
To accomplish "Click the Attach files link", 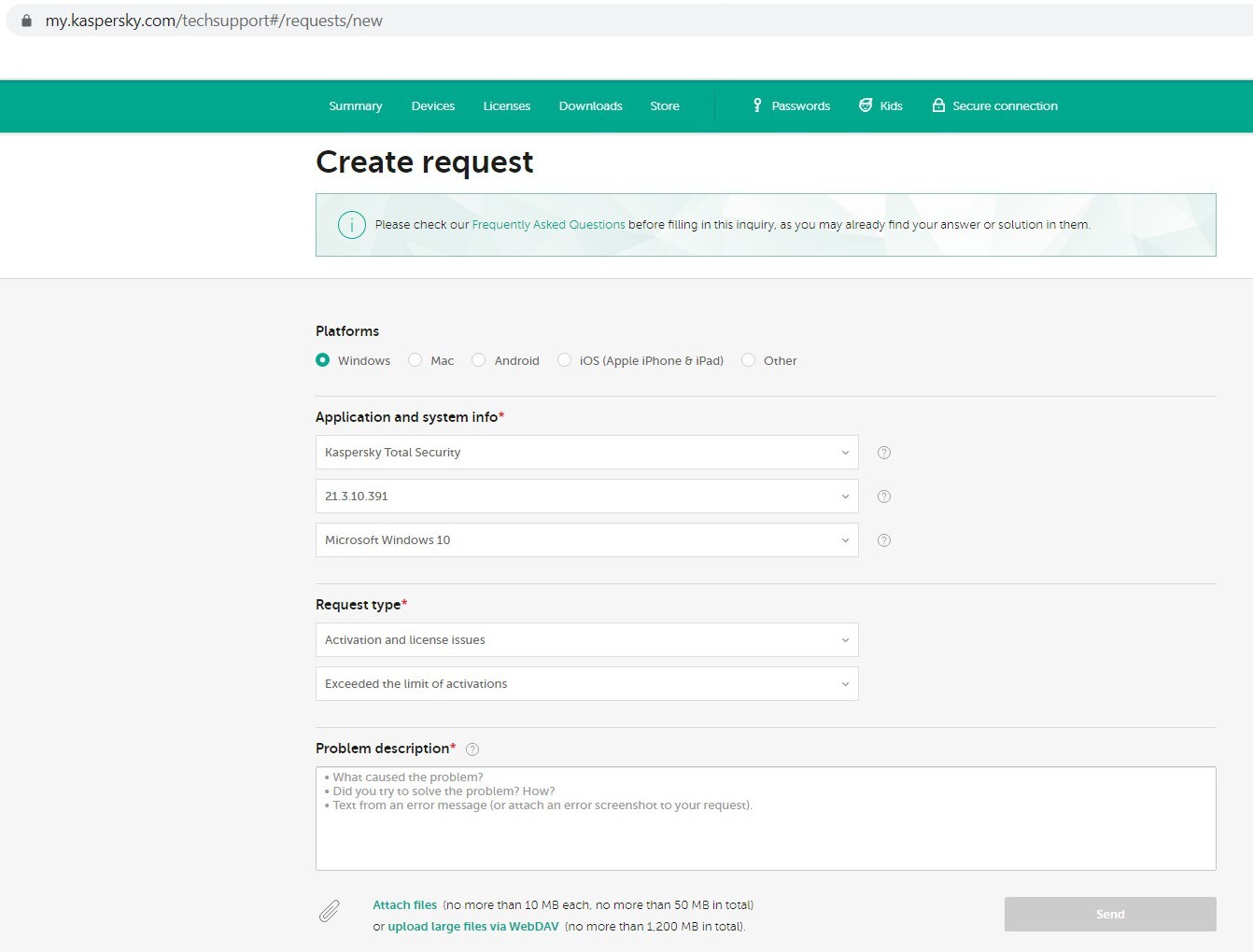I will point(405,905).
